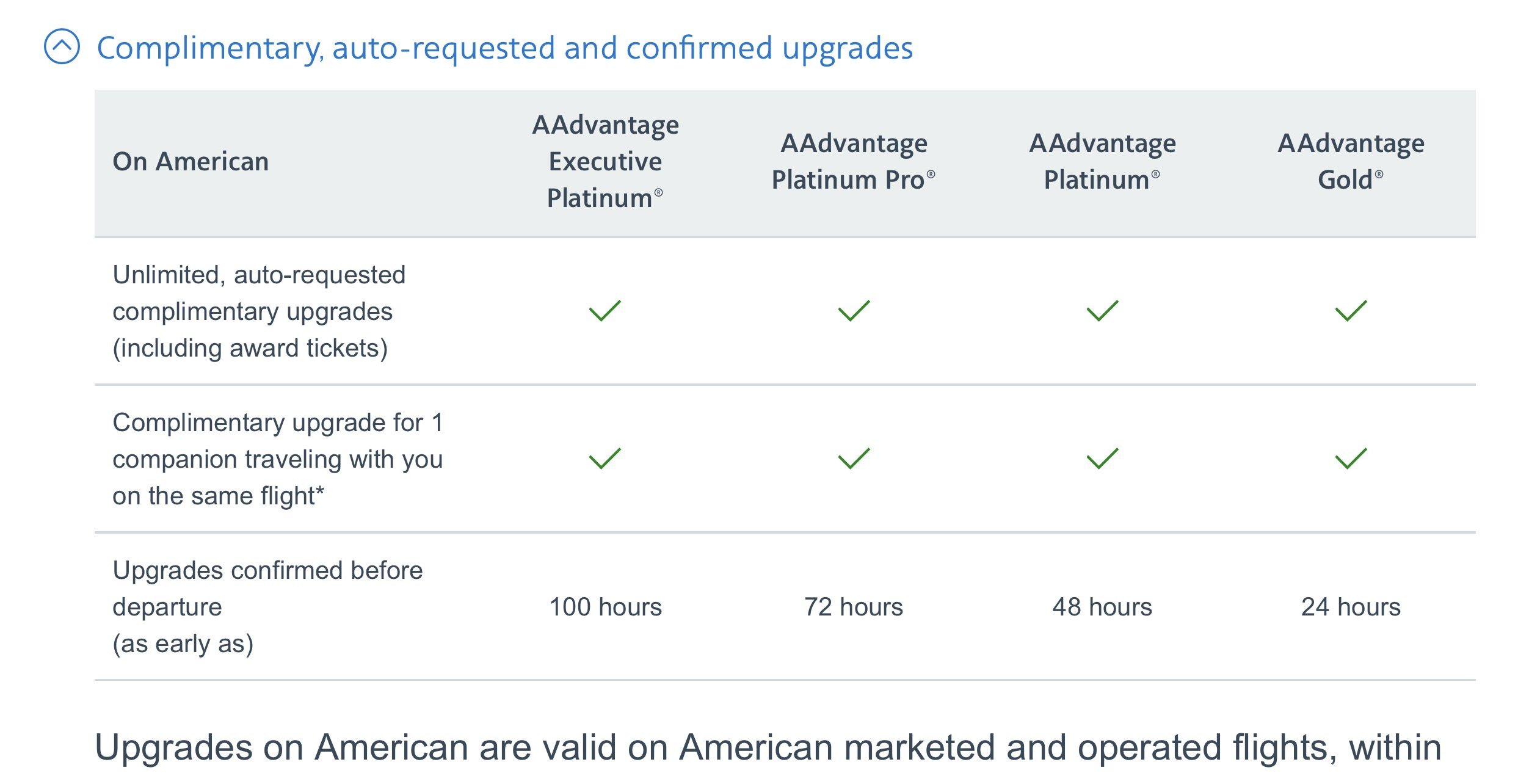Select the AAdvantage Platinum column header
Viewport: 1518px width, 784px height.
pos(1102,161)
